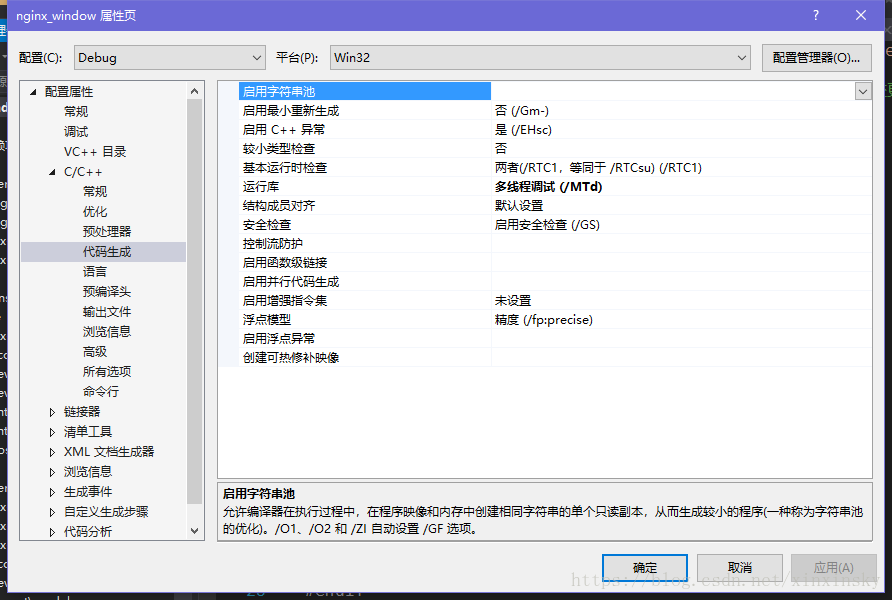Open the 平台 Win32 dropdown
This screenshot has width=892, height=600.
click(540, 57)
